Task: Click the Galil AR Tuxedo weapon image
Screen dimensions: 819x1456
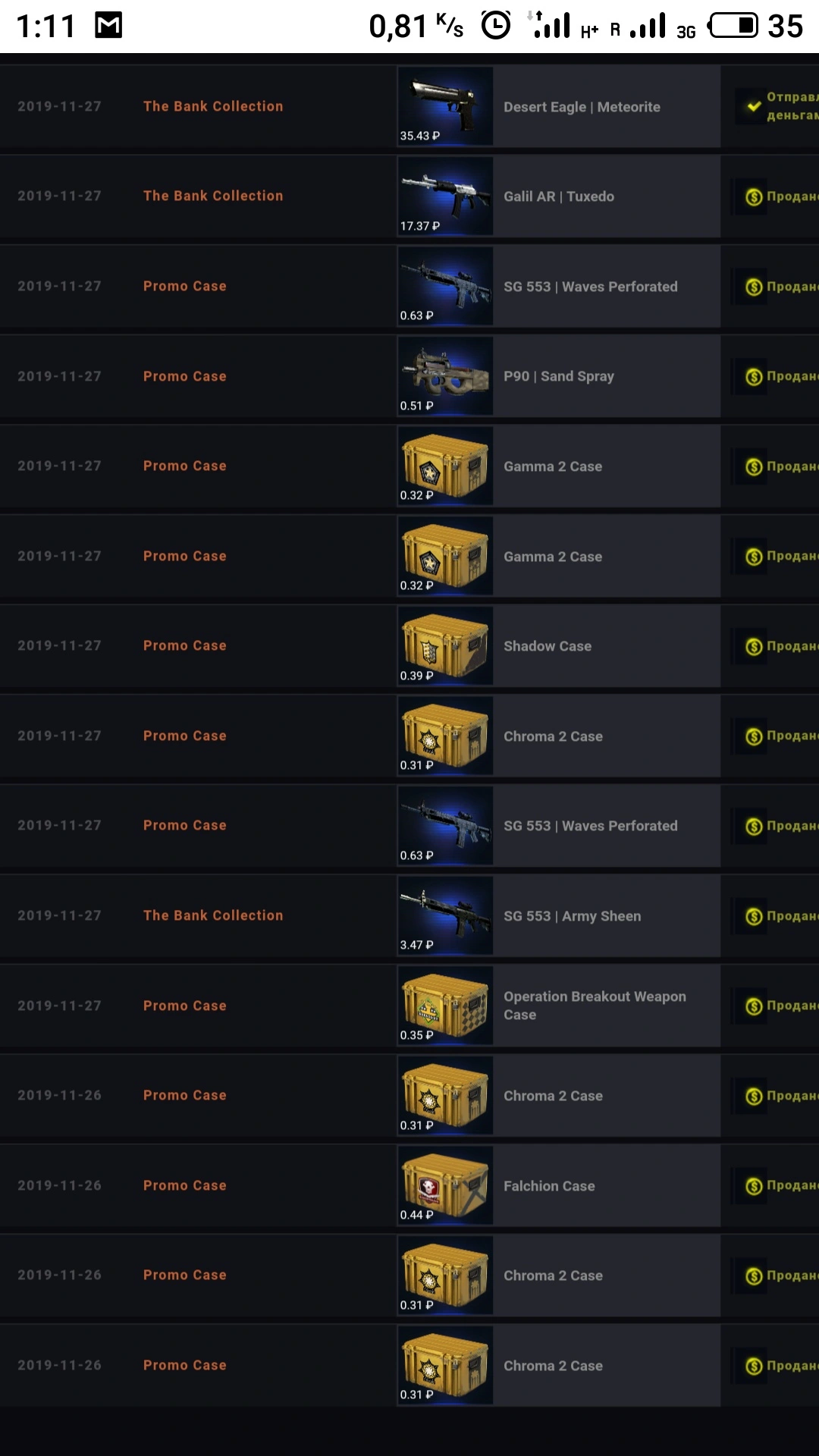Action: coord(445,196)
